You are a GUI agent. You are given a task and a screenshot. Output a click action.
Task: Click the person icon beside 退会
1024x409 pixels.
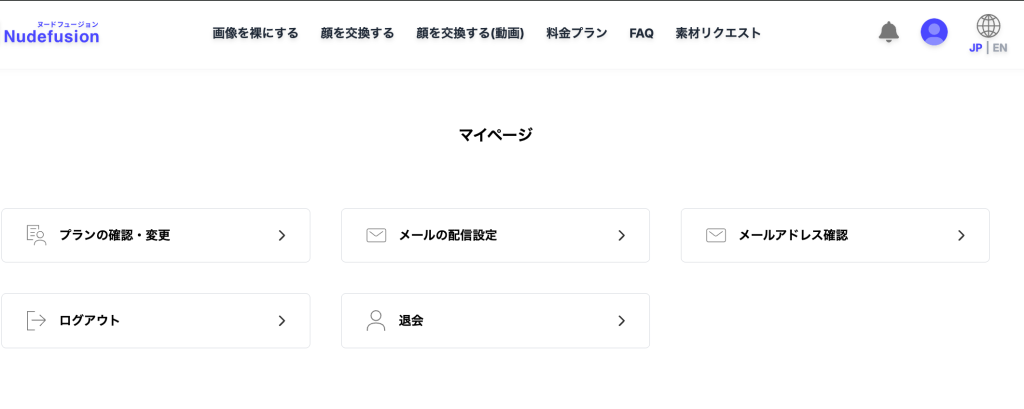pyautogui.click(x=376, y=320)
